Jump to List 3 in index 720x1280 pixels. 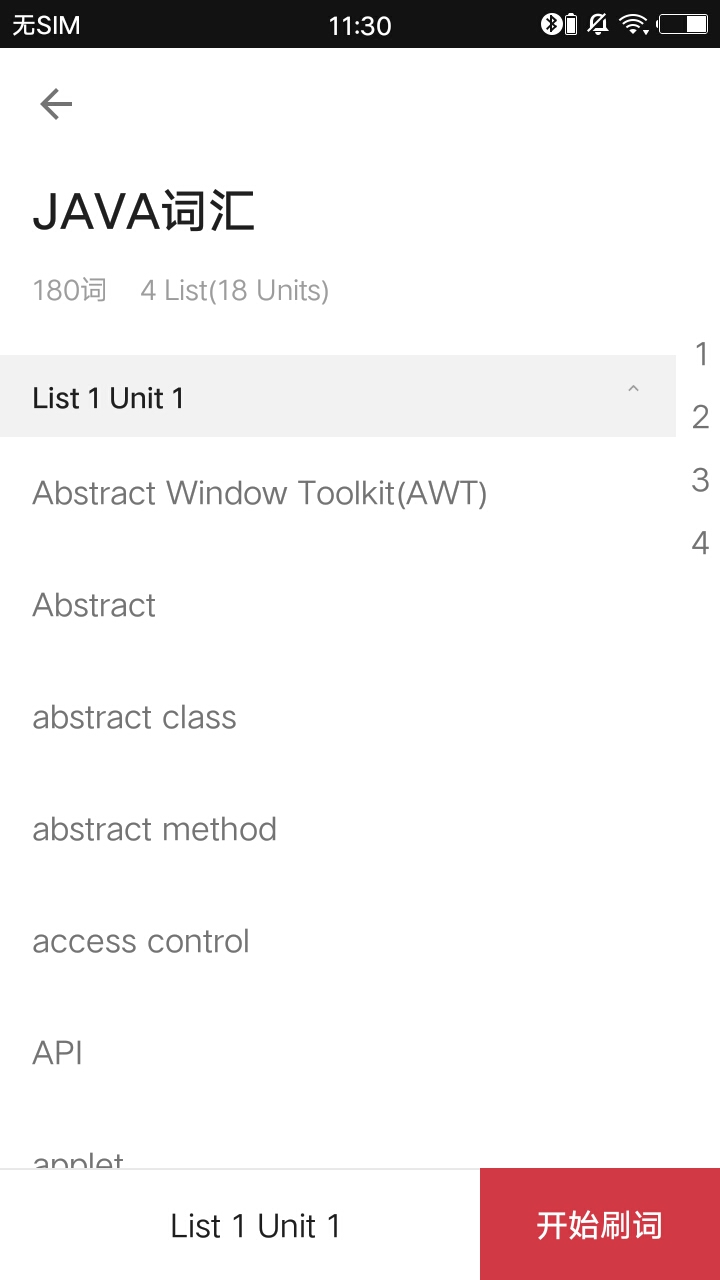point(701,480)
